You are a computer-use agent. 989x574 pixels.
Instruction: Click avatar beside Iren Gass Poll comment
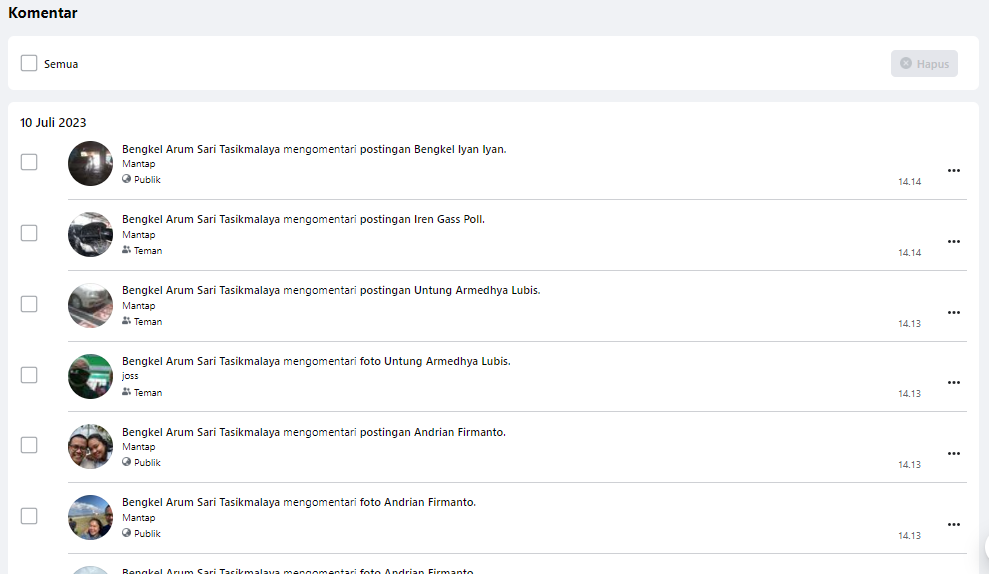(90, 234)
